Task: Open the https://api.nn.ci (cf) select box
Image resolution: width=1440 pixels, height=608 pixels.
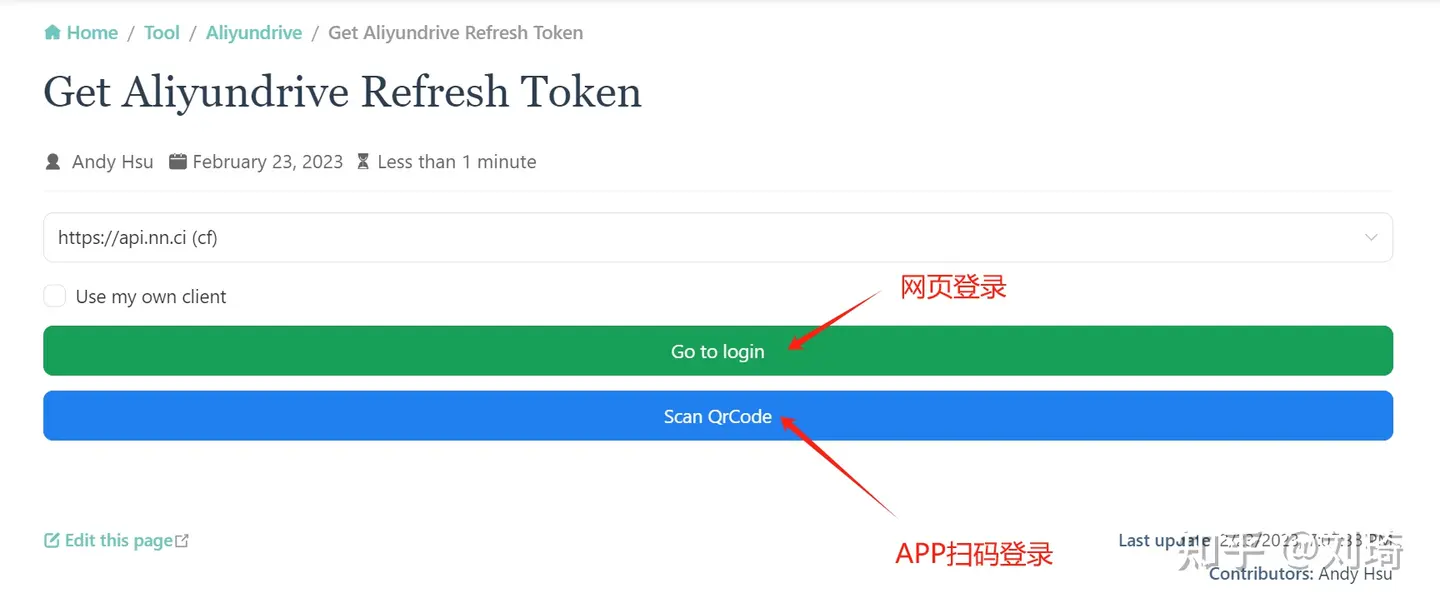Action: 718,238
